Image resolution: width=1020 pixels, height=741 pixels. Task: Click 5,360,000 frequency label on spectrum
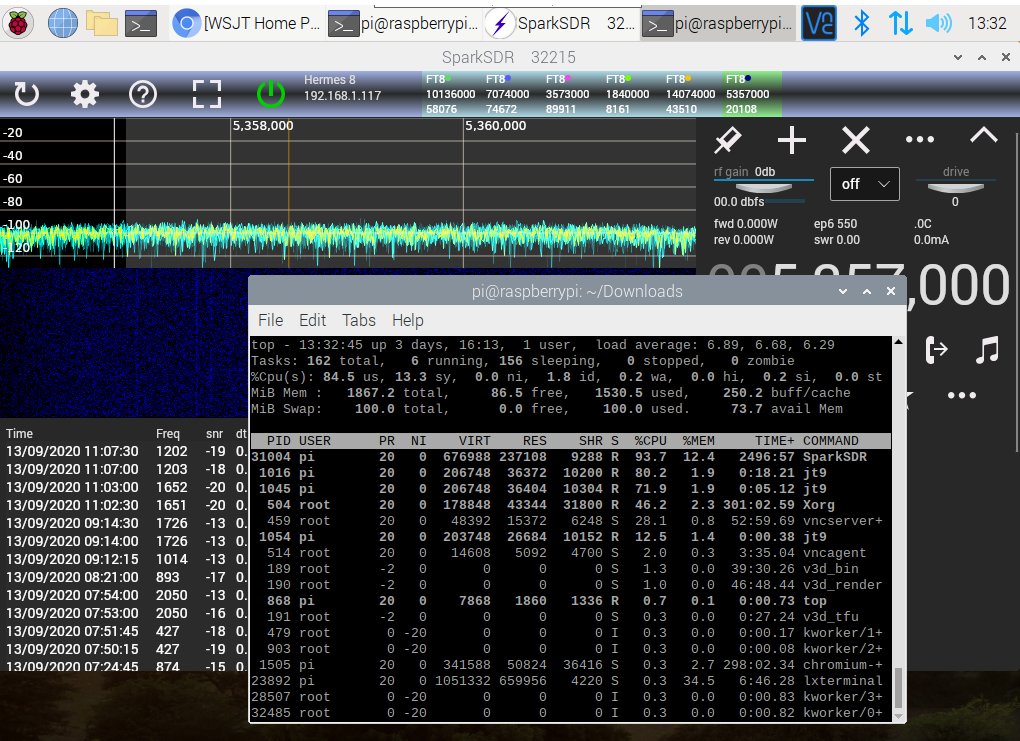pyautogui.click(x=495, y=126)
